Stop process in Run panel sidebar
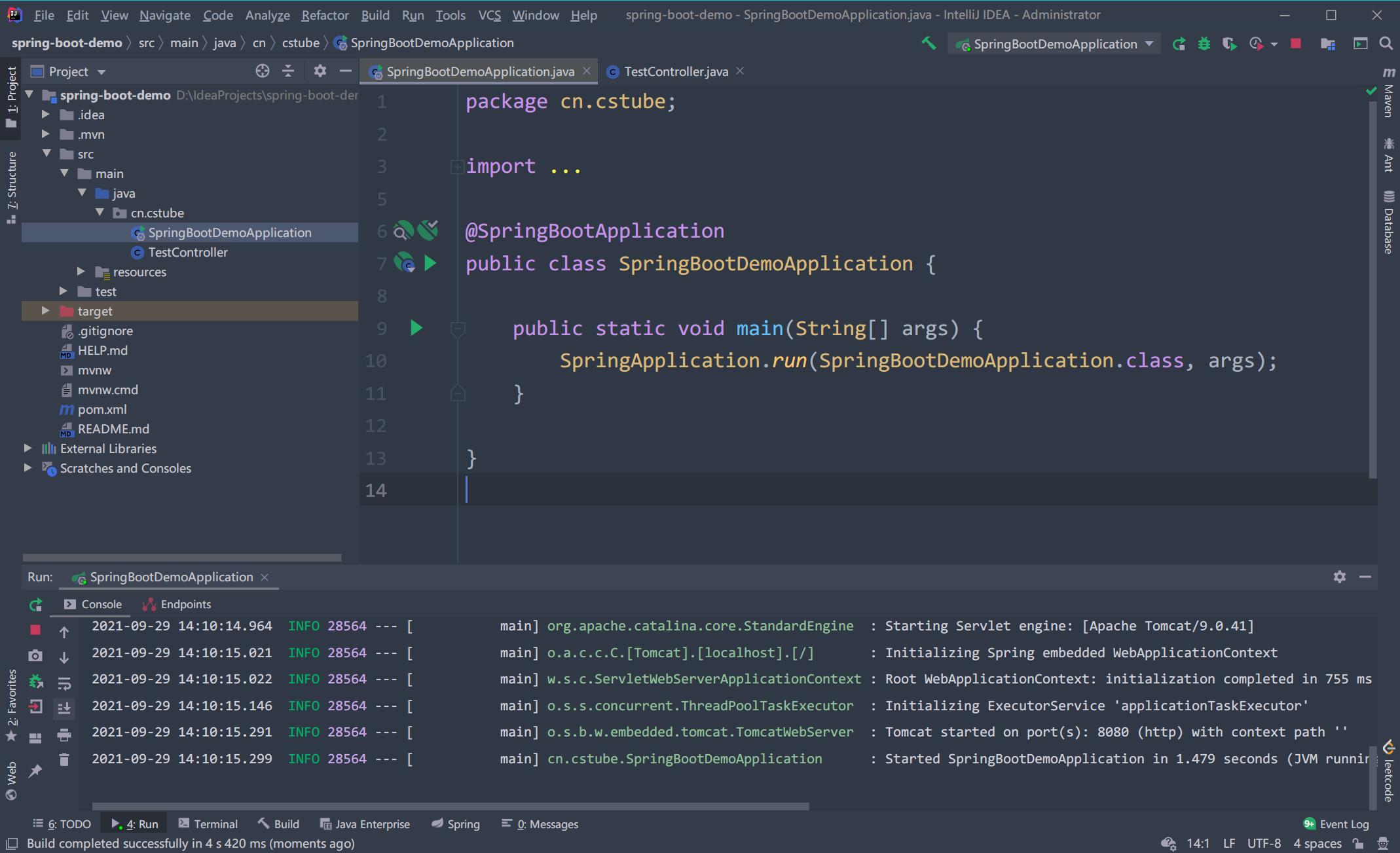Viewport: 1400px width, 853px height. click(35, 630)
